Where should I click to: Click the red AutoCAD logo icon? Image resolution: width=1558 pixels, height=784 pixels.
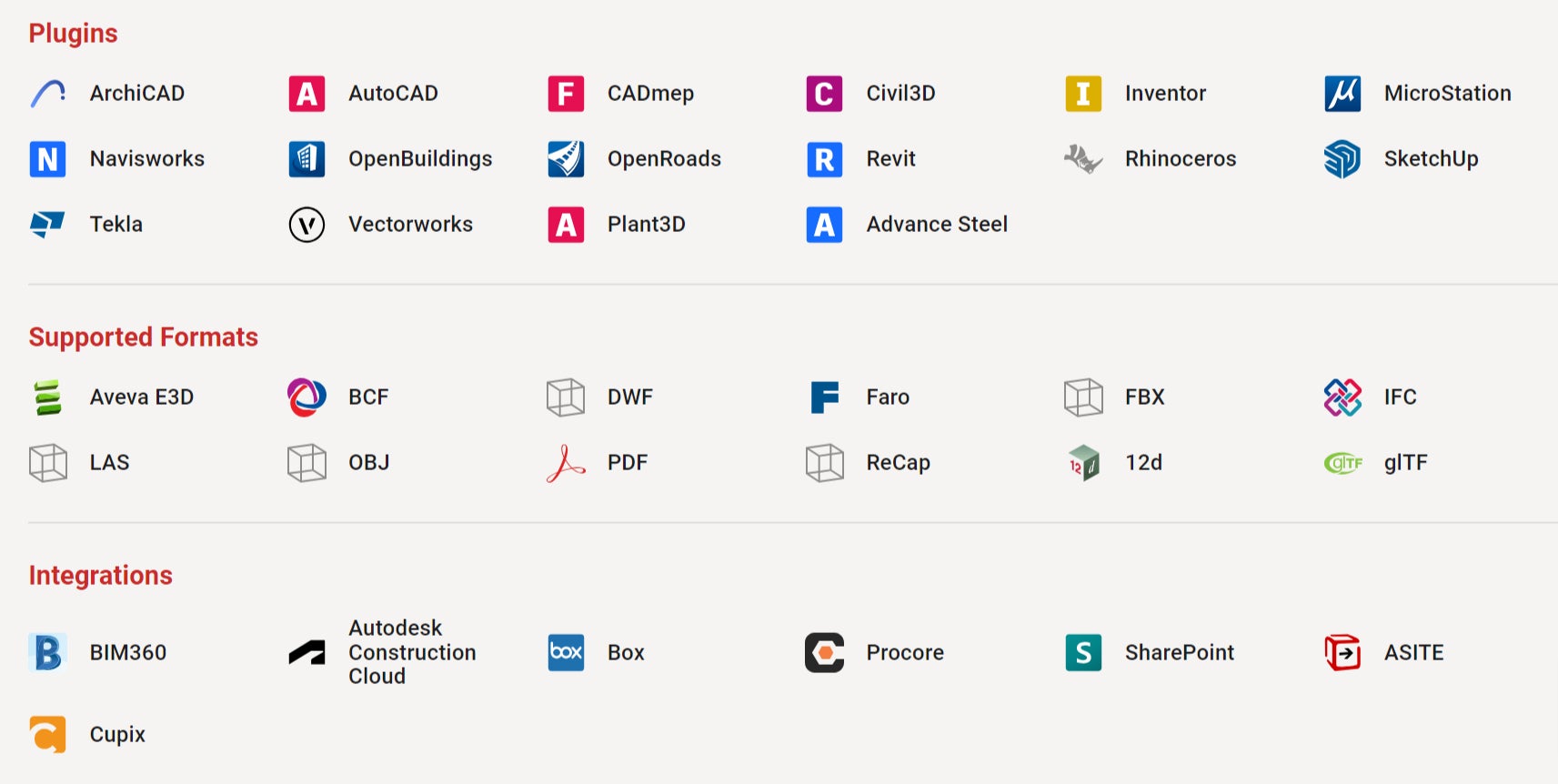(x=307, y=94)
